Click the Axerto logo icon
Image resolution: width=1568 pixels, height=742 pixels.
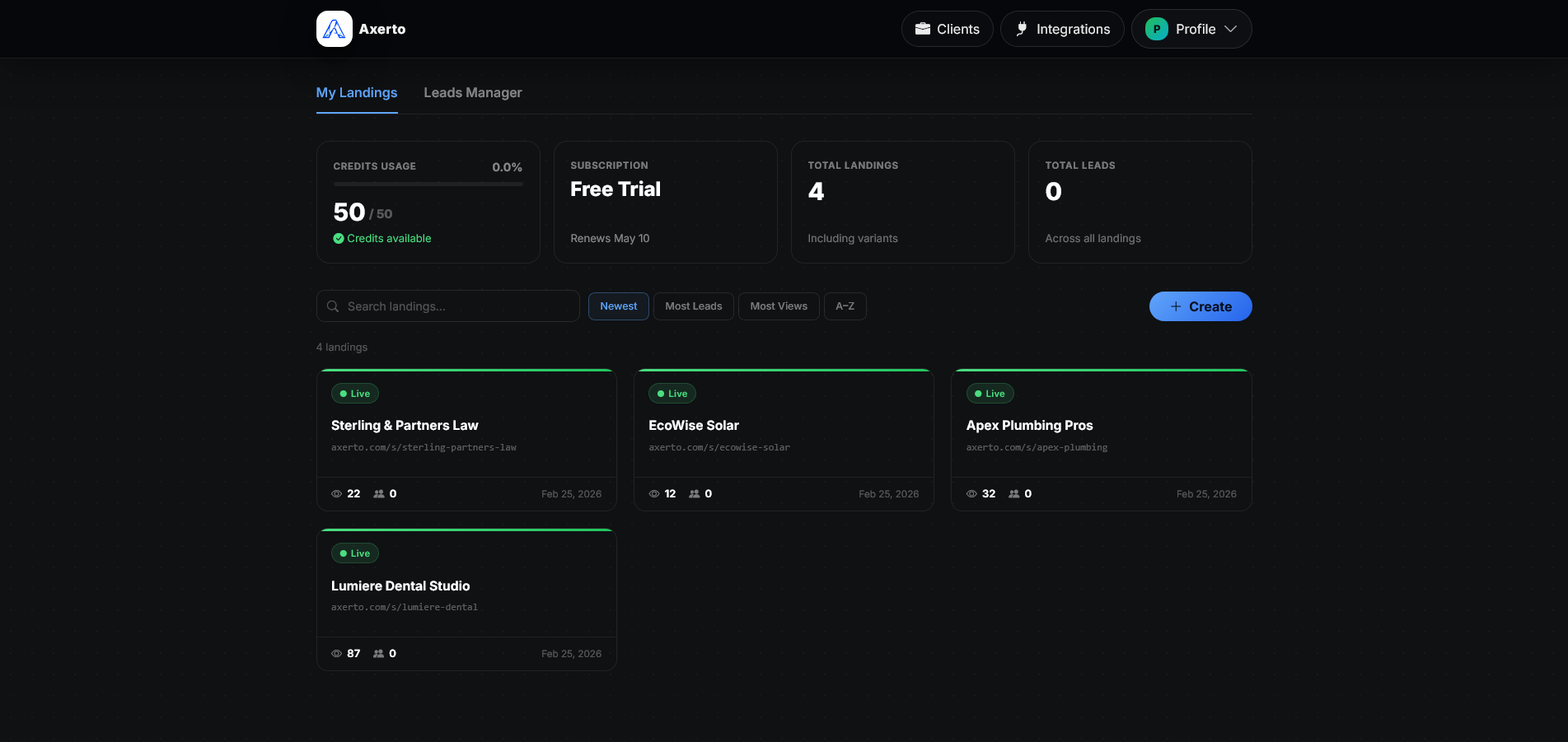[334, 29]
